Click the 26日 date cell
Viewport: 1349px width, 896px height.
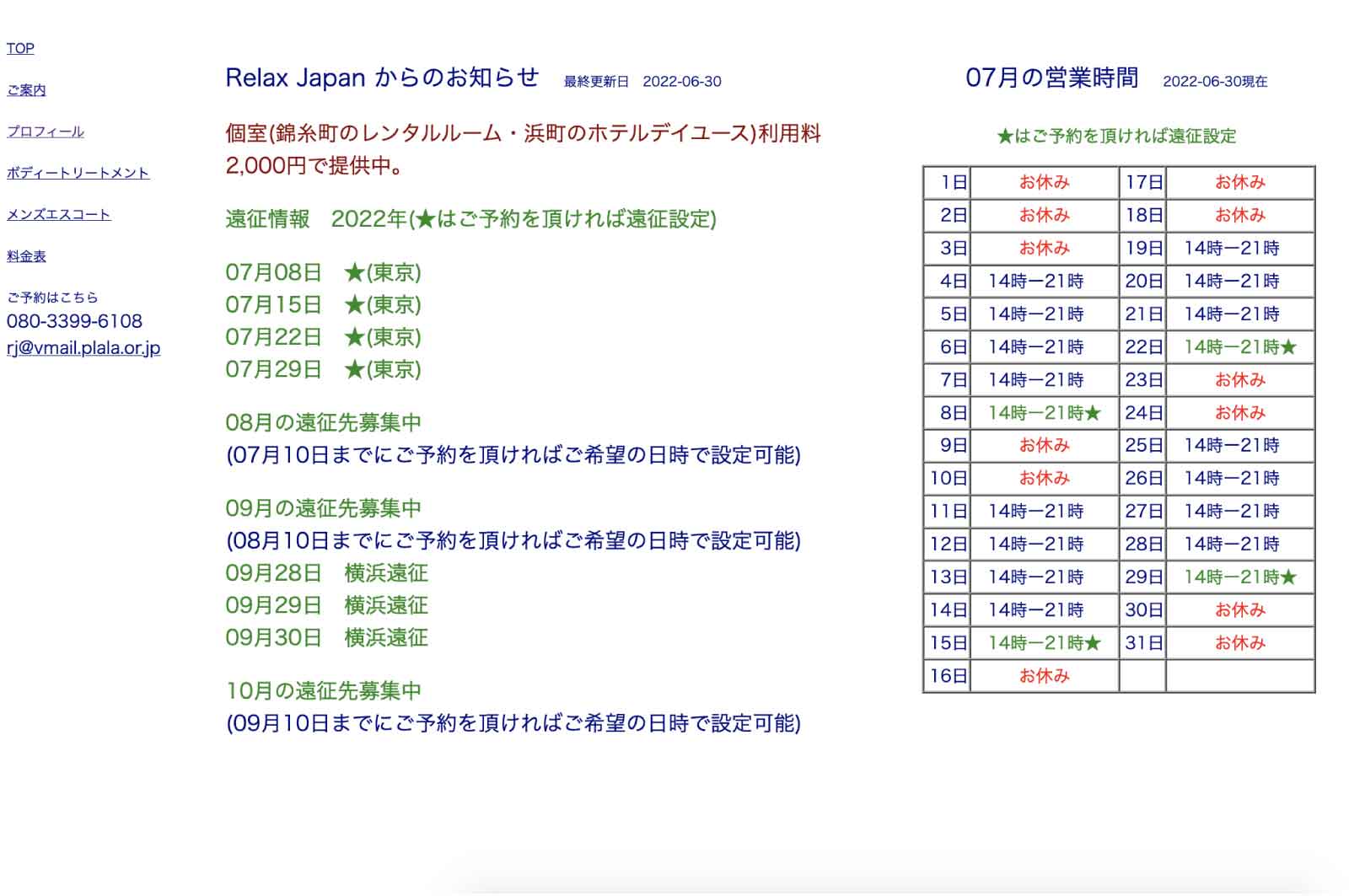pyautogui.click(x=1143, y=478)
